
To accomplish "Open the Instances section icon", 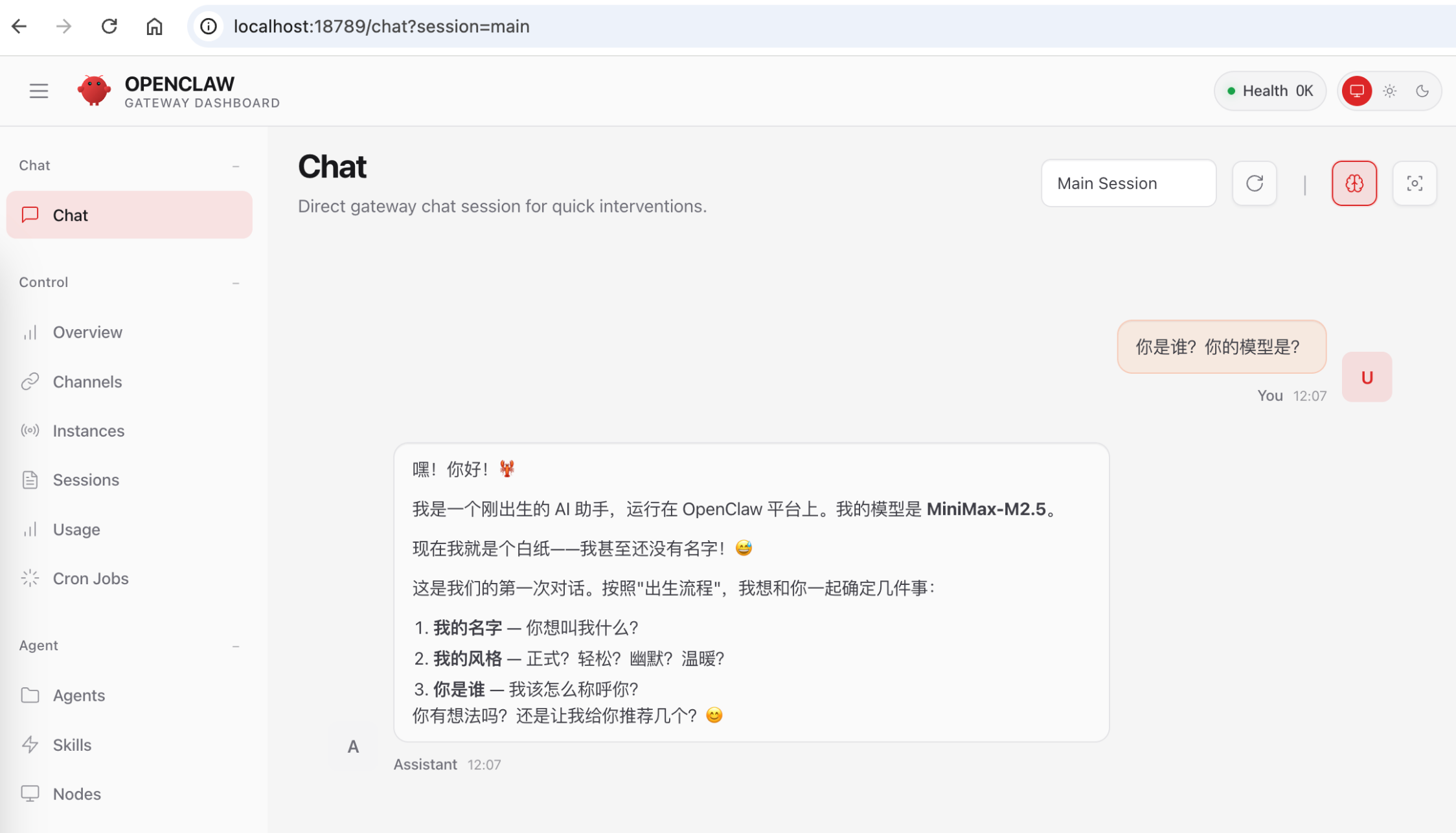I will pos(30,430).
